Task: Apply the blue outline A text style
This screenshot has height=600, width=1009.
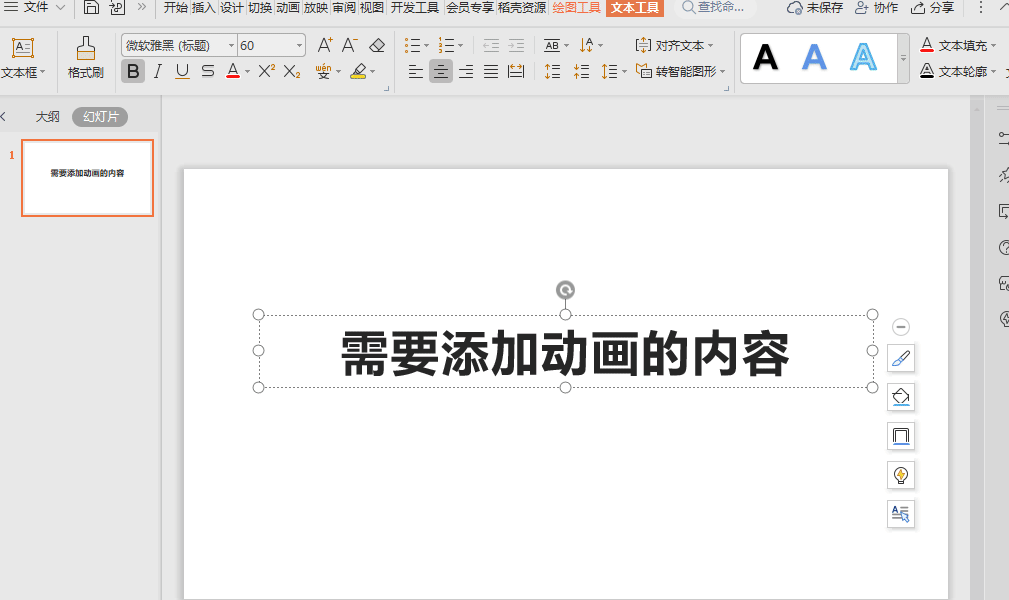Action: click(863, 58)
